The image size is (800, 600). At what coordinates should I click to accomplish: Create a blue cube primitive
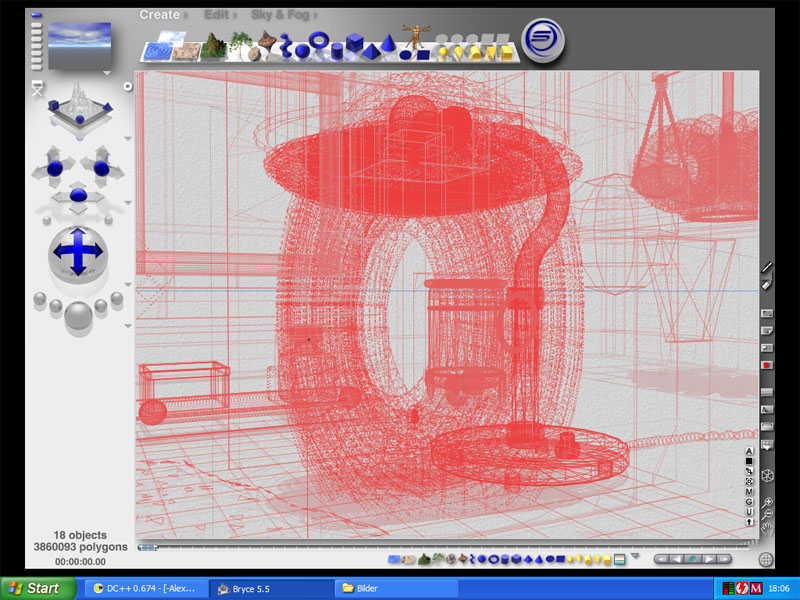(x=354, y=44)
